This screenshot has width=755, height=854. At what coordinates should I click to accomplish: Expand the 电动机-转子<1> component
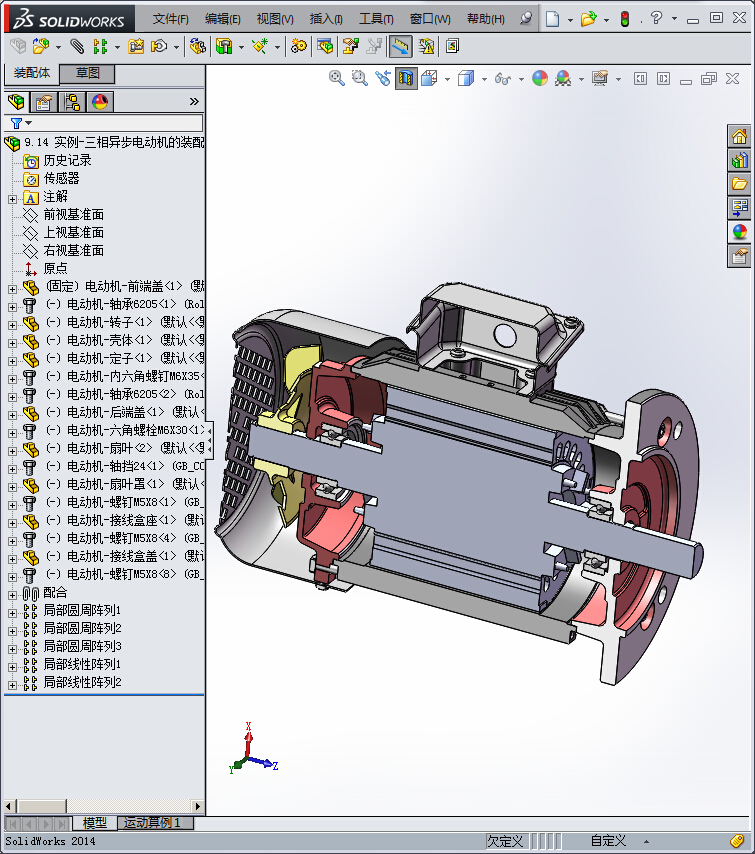click(12, 325)
